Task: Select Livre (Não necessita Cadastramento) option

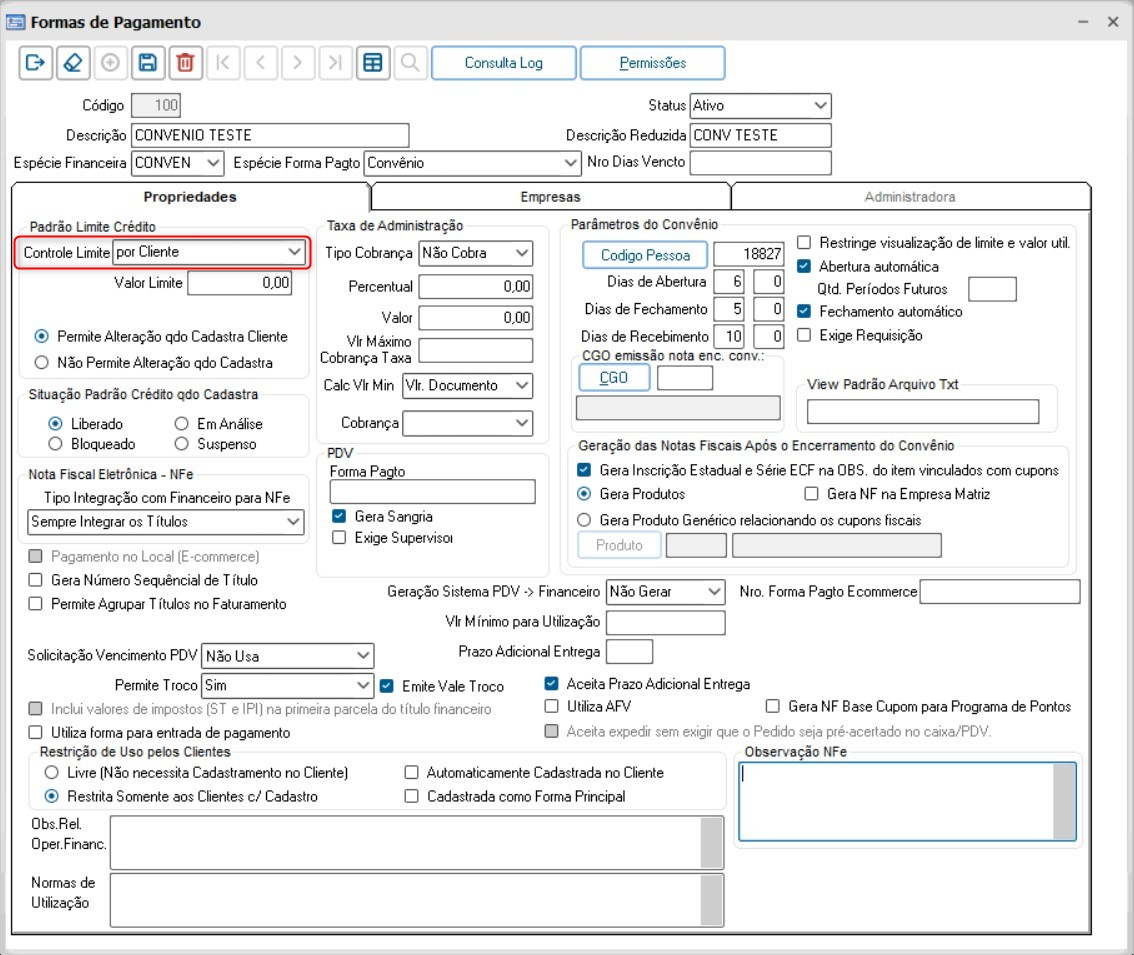Action: (x=51, y=773)
